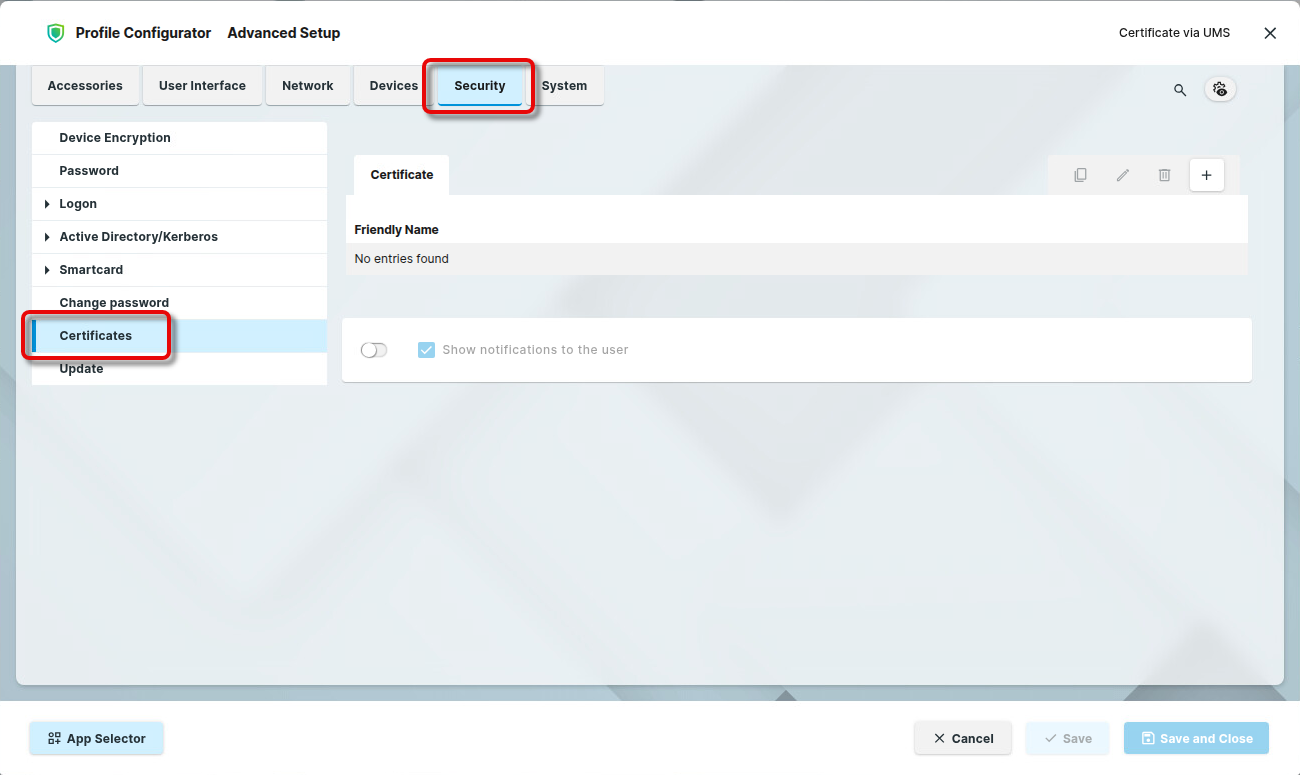Viewport: 1300px width, 775px height.
Task: Expand the Smartcard tree node
Action: [x=47, y=270]
